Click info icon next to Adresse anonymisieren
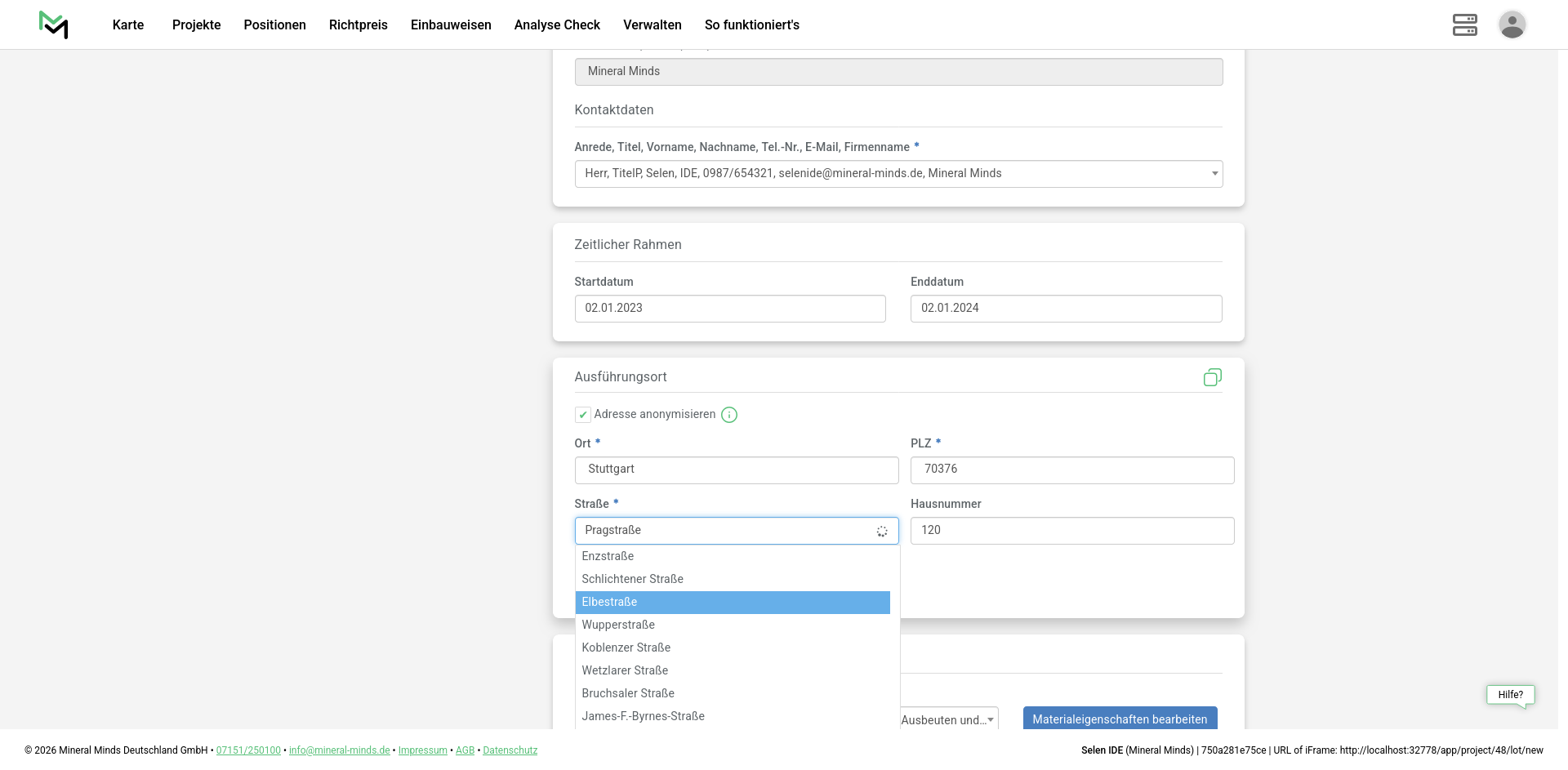Screen dimensions: 1568x770 point(729,415)
